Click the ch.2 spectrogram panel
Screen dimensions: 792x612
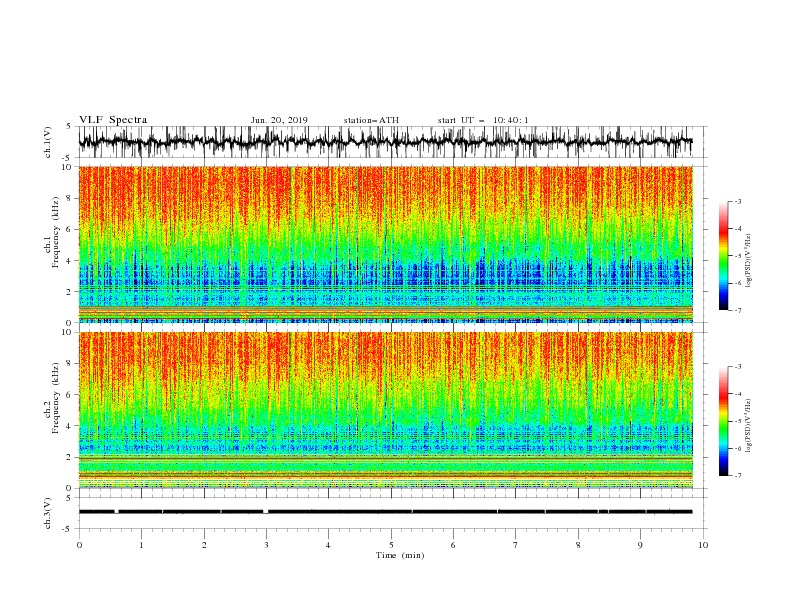[385, 410]
